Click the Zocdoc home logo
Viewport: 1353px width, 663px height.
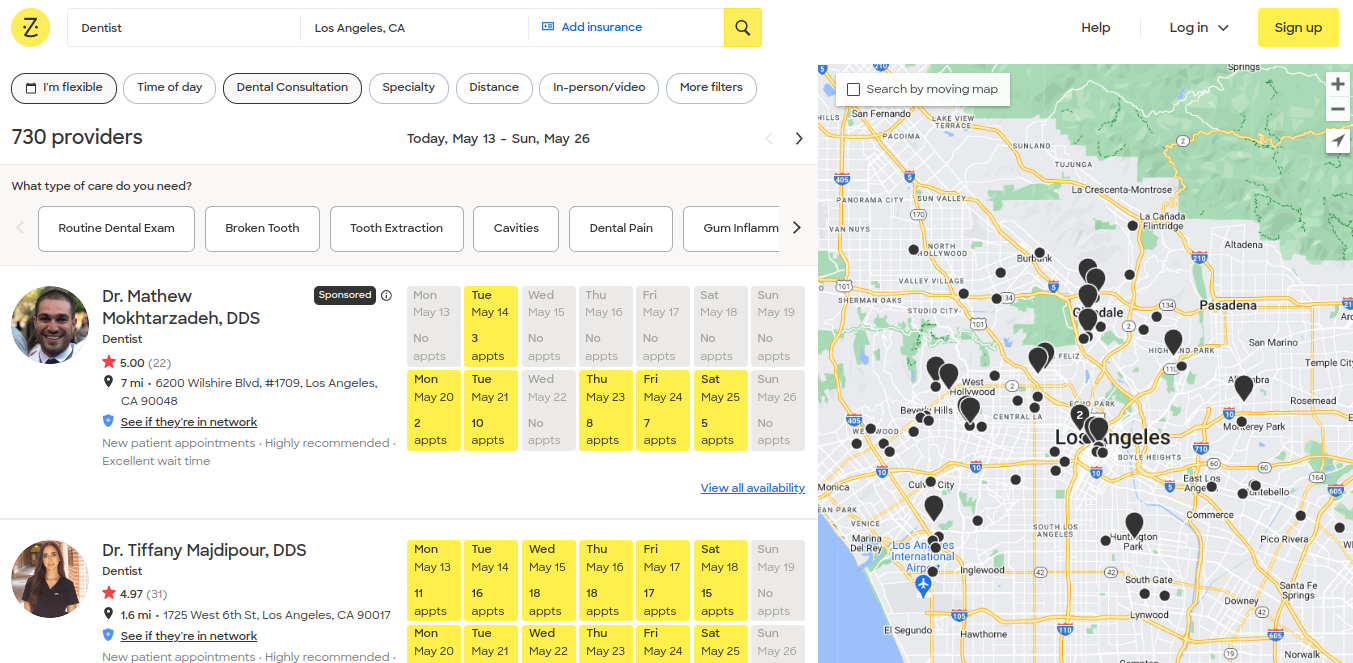coord(29,27)
